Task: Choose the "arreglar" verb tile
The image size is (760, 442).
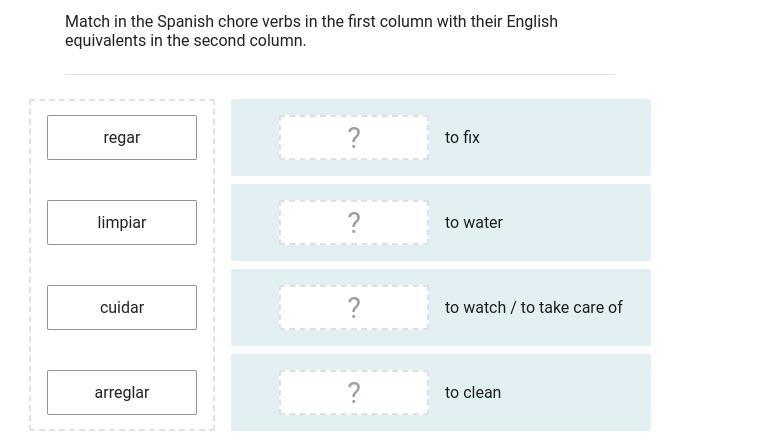Action: pos(122,392)
